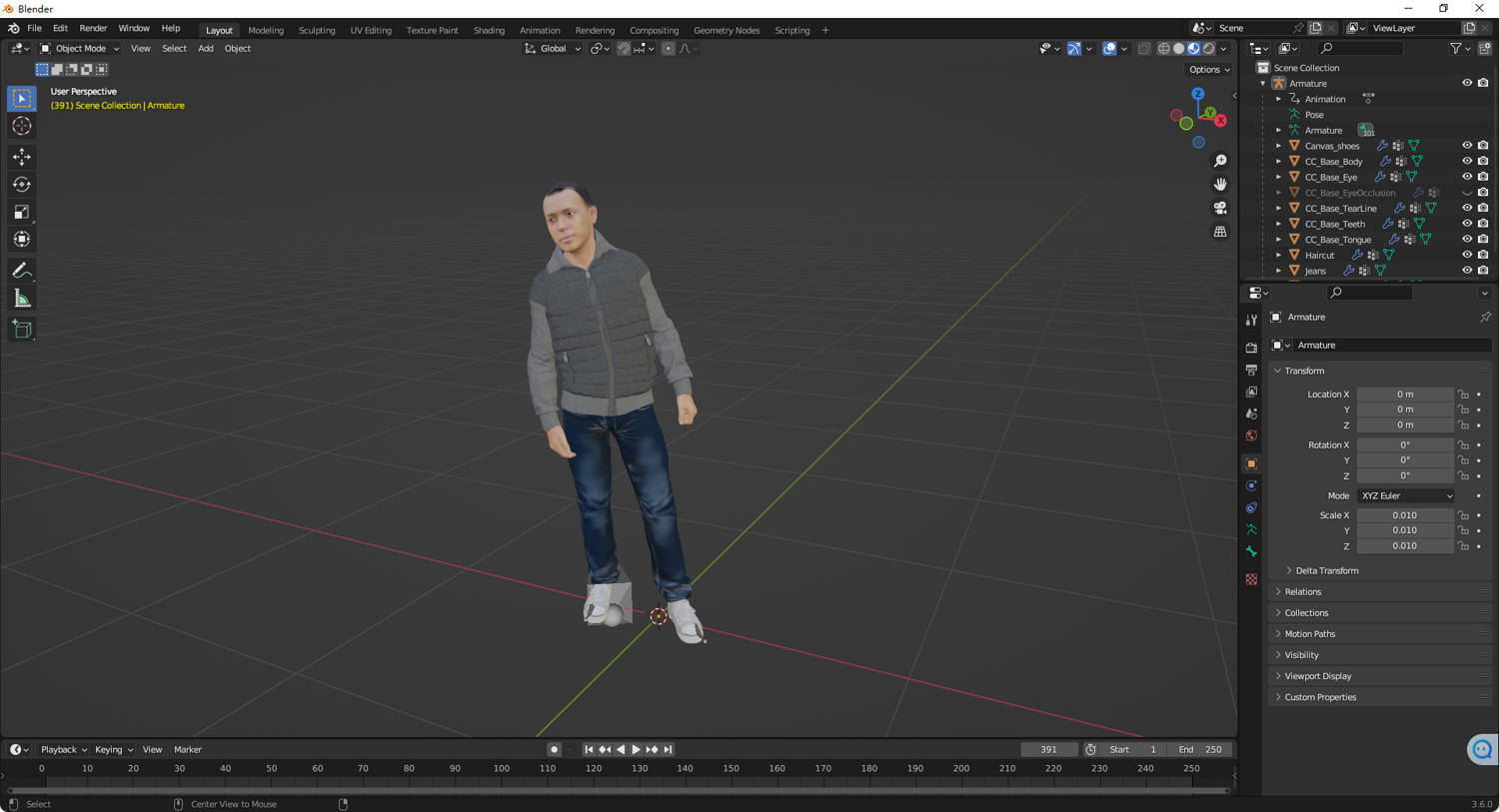Open the Output properties tab
Screen dimensions: 1499x812
point(1251,370)
